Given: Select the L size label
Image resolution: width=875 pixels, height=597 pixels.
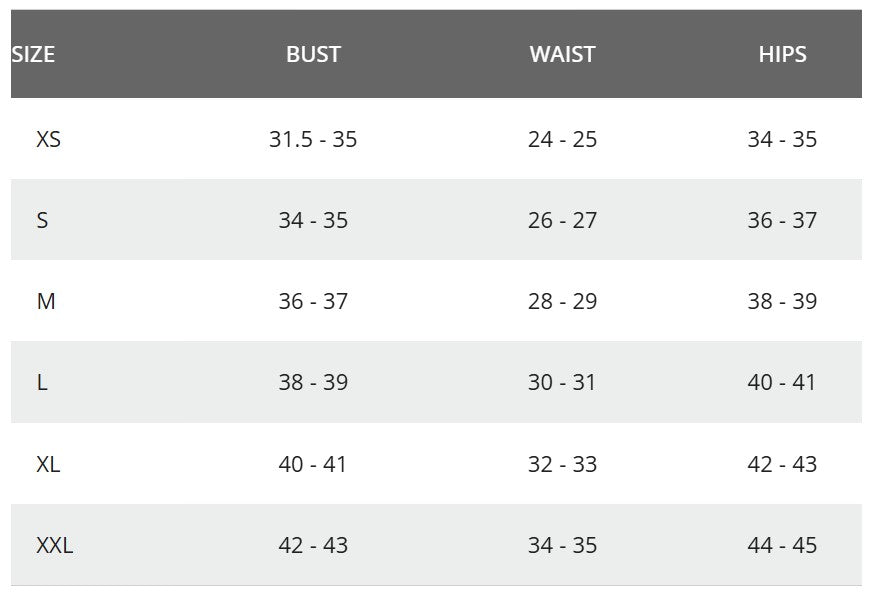Looking at the screenshot, I should 42,383.
